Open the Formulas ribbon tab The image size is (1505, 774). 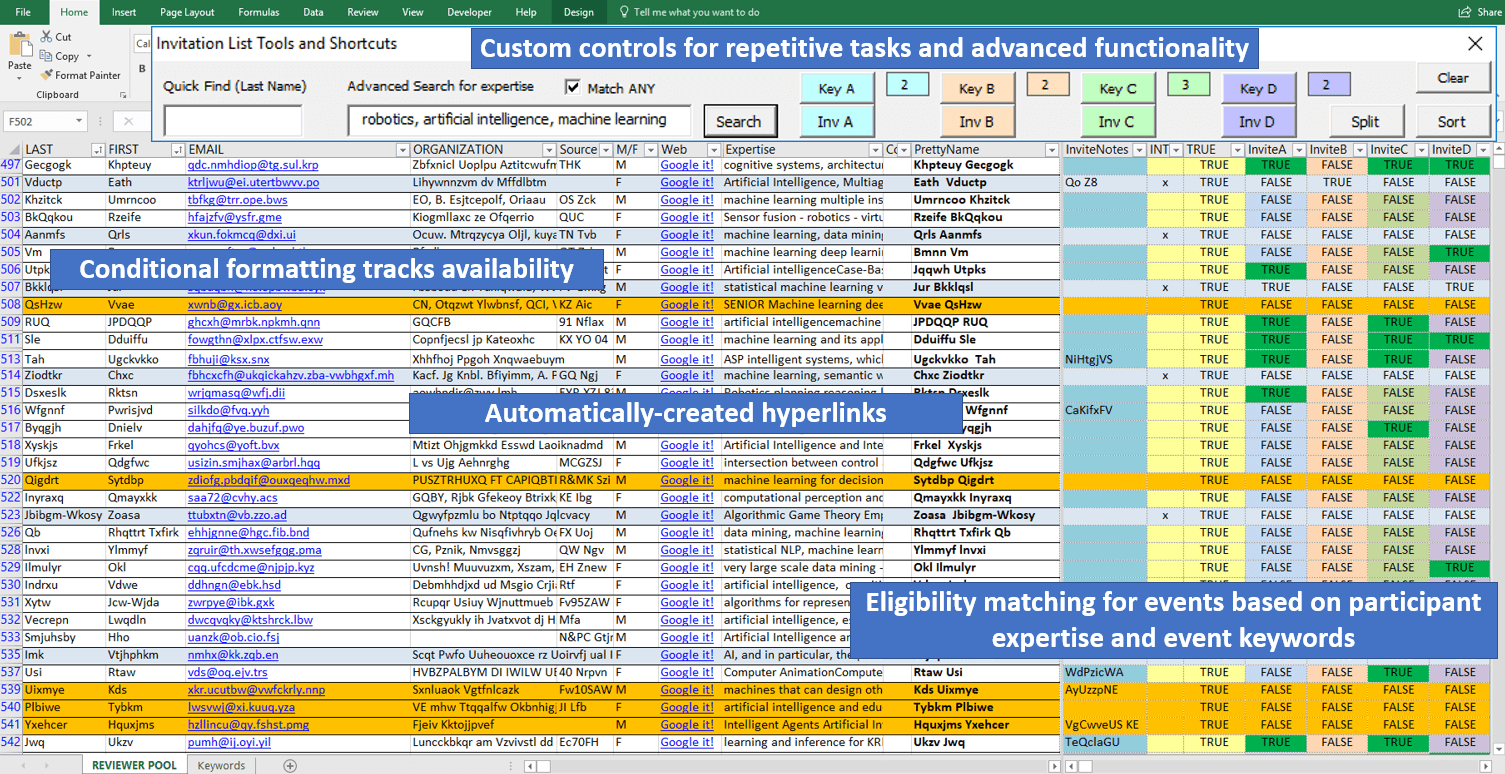[x=259, y=12]
